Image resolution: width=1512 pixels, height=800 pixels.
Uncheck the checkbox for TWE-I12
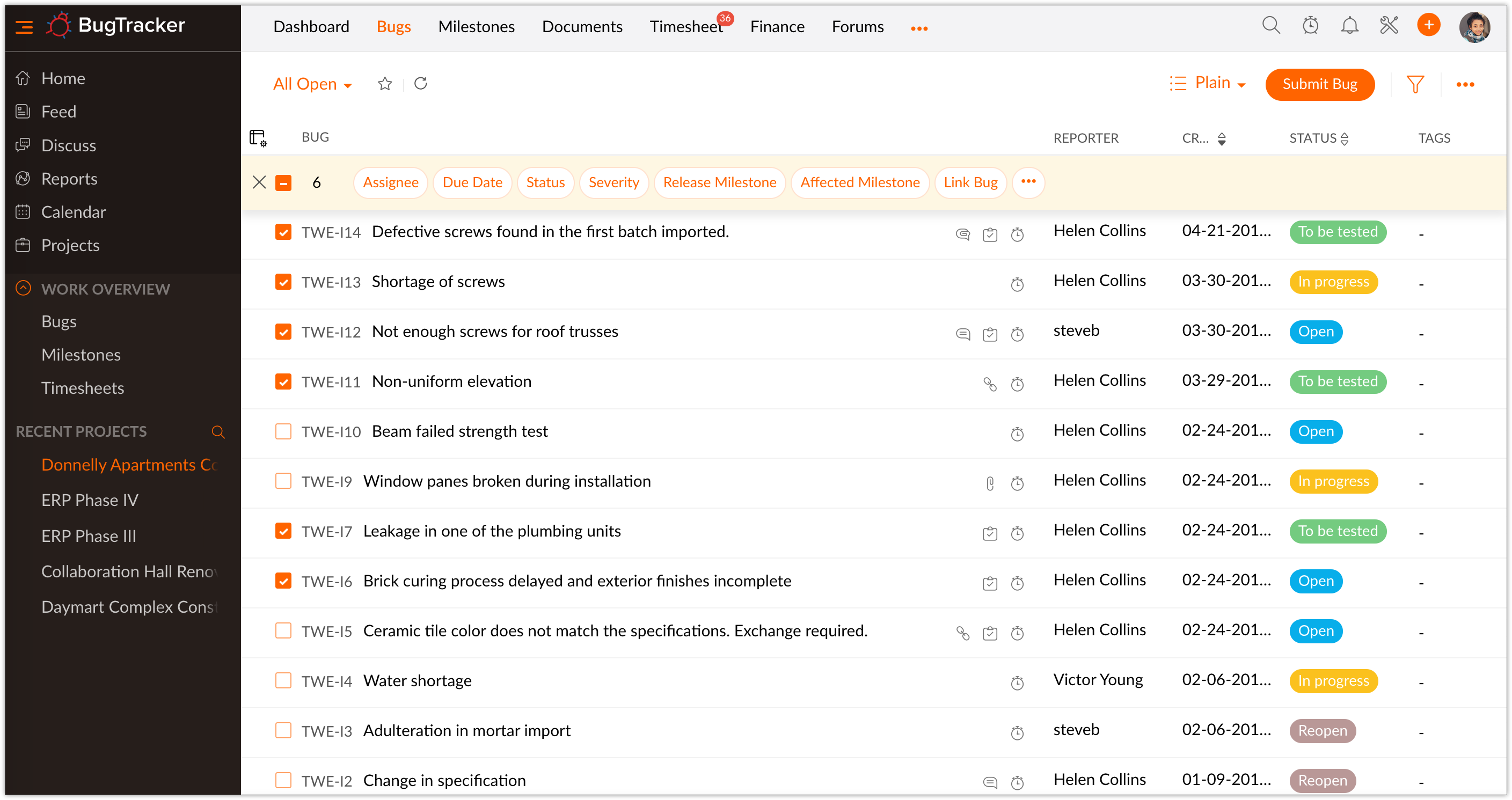pos(283,331)
